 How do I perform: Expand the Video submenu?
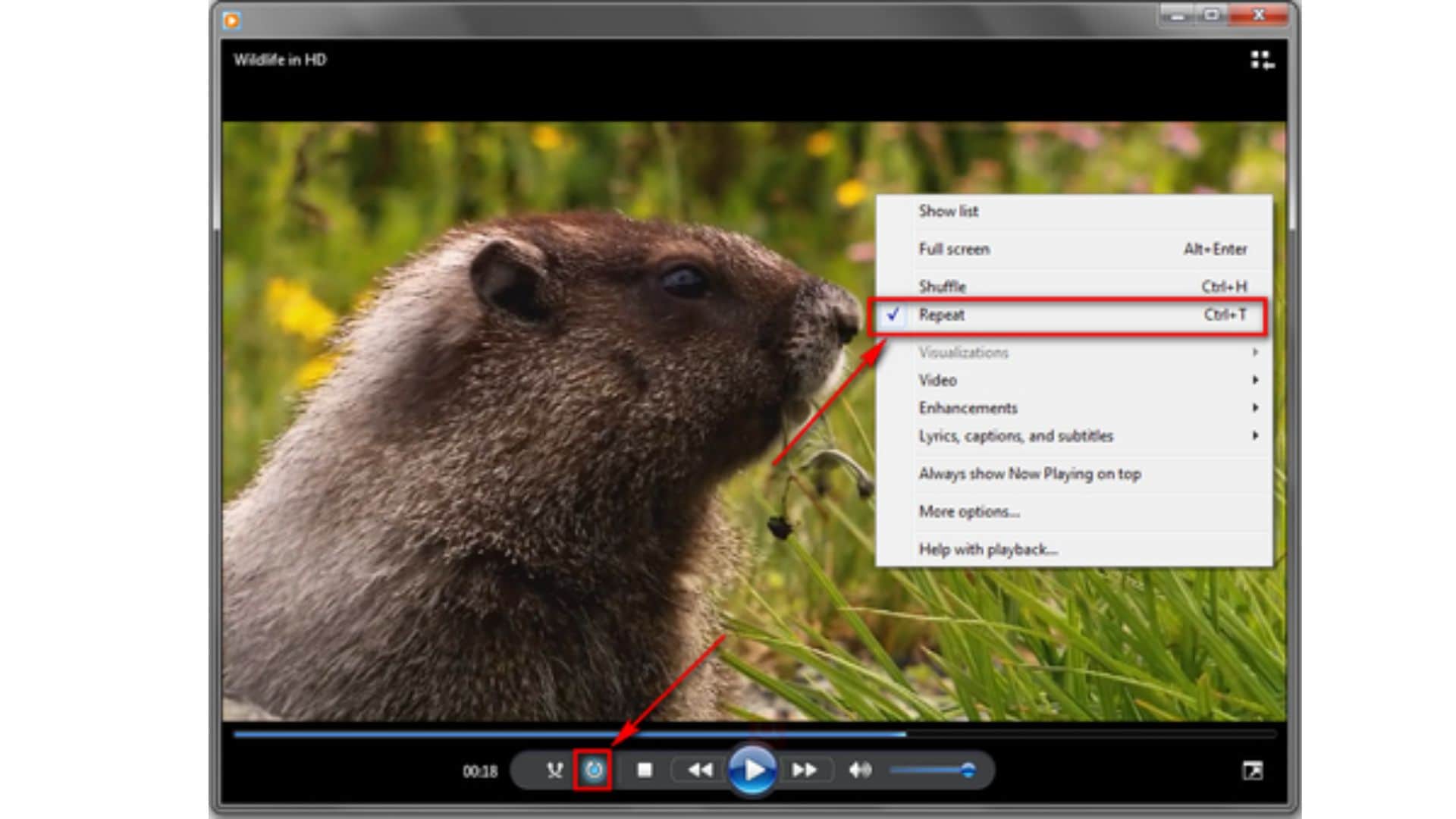point(1074,380)
